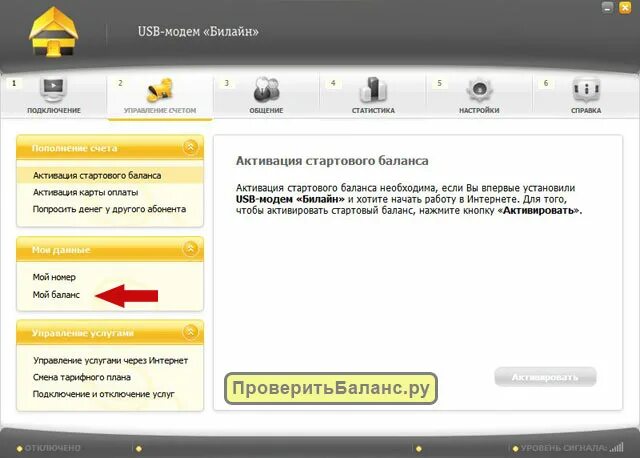
Task: Click the Пополнение счета header title
Action: (74, 148)
